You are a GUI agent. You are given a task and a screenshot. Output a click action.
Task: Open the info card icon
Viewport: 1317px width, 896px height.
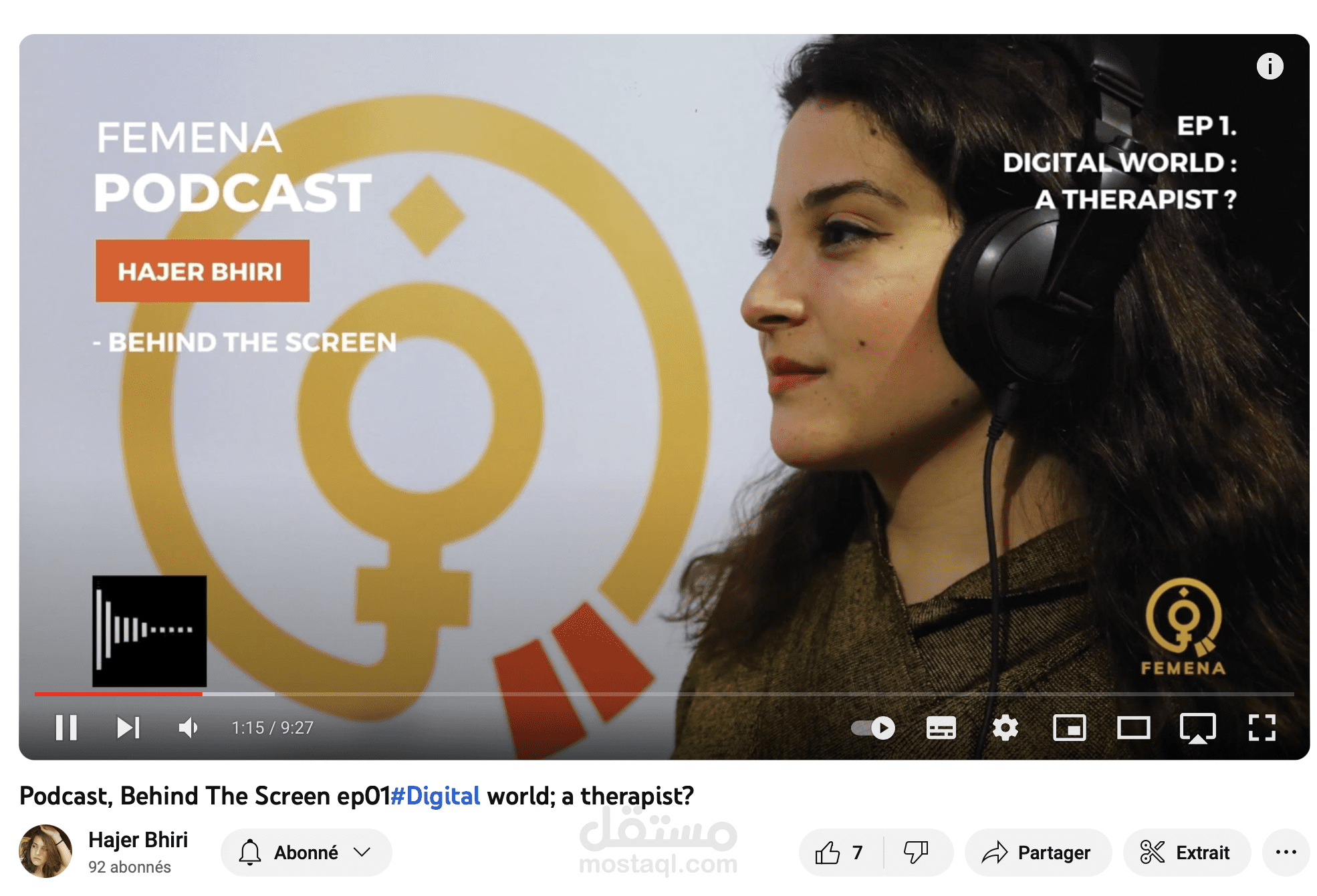(x=1270, y=66)
